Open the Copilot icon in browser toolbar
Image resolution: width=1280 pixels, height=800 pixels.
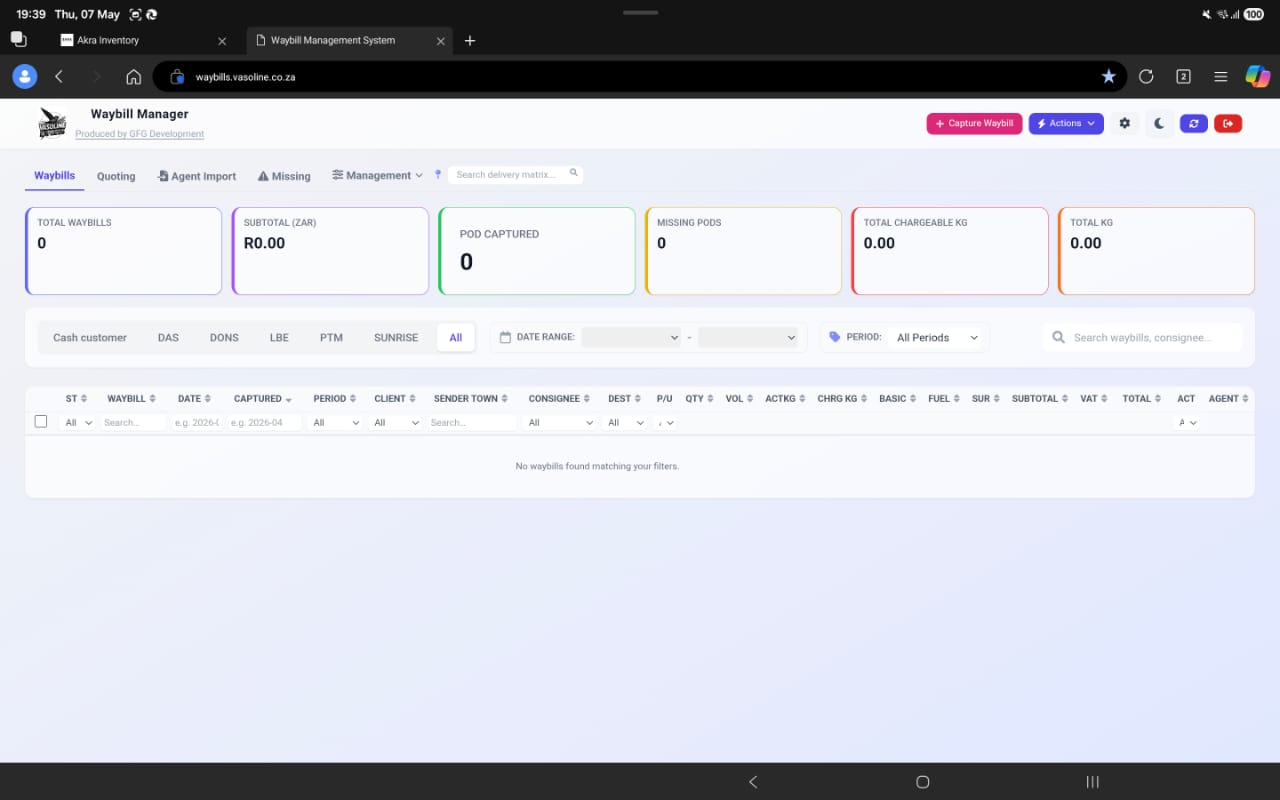[1257, 76]
